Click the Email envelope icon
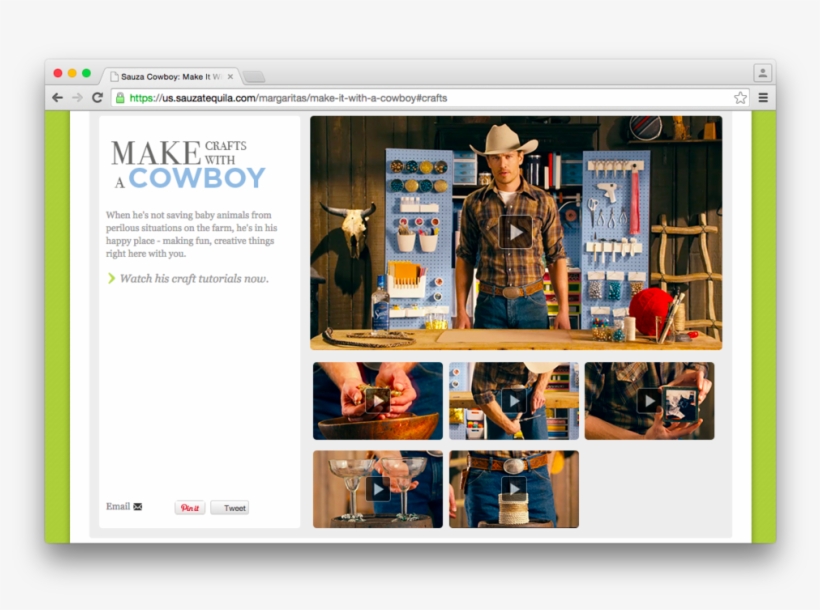This screenshot has width=820, height=610. tap(138, 507)
